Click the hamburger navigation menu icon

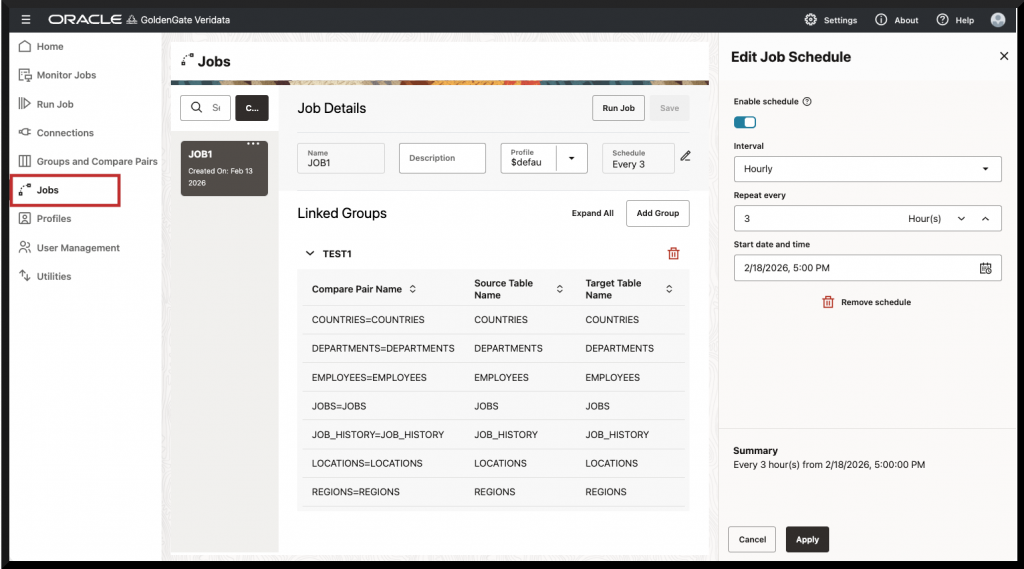(x=25, y=20)
